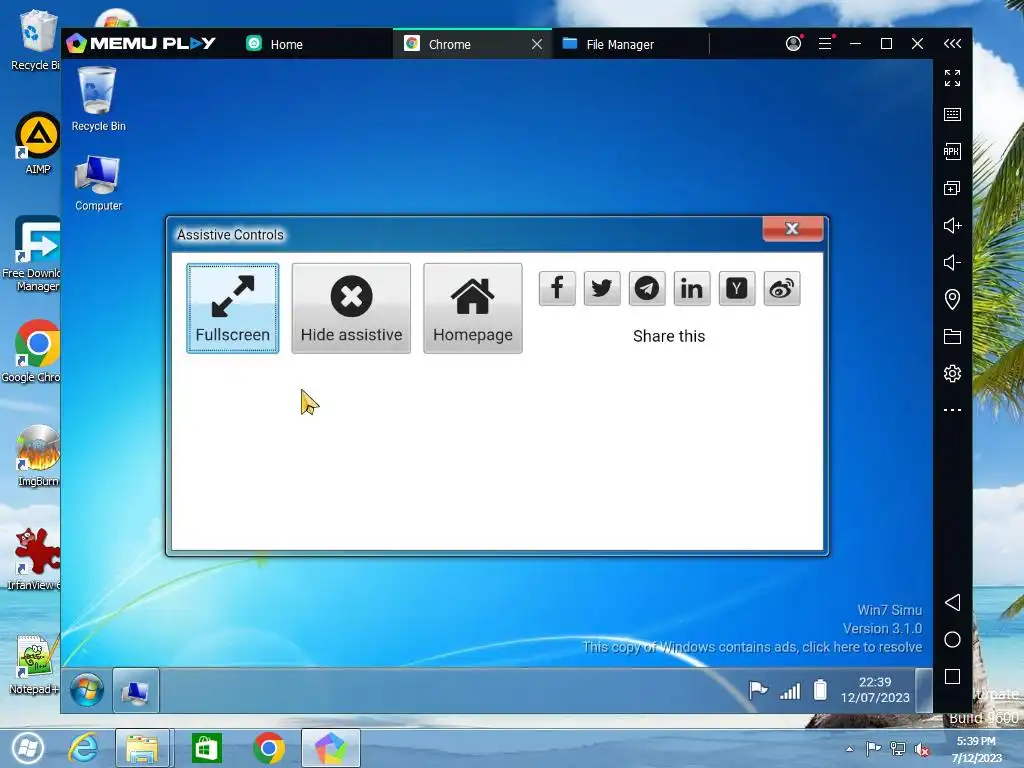This screenshot has height=768, width=1024.
Task: Show more MEmu sidebar tools (three dots)
Action: pyautogui.click(x=952, y=410)
